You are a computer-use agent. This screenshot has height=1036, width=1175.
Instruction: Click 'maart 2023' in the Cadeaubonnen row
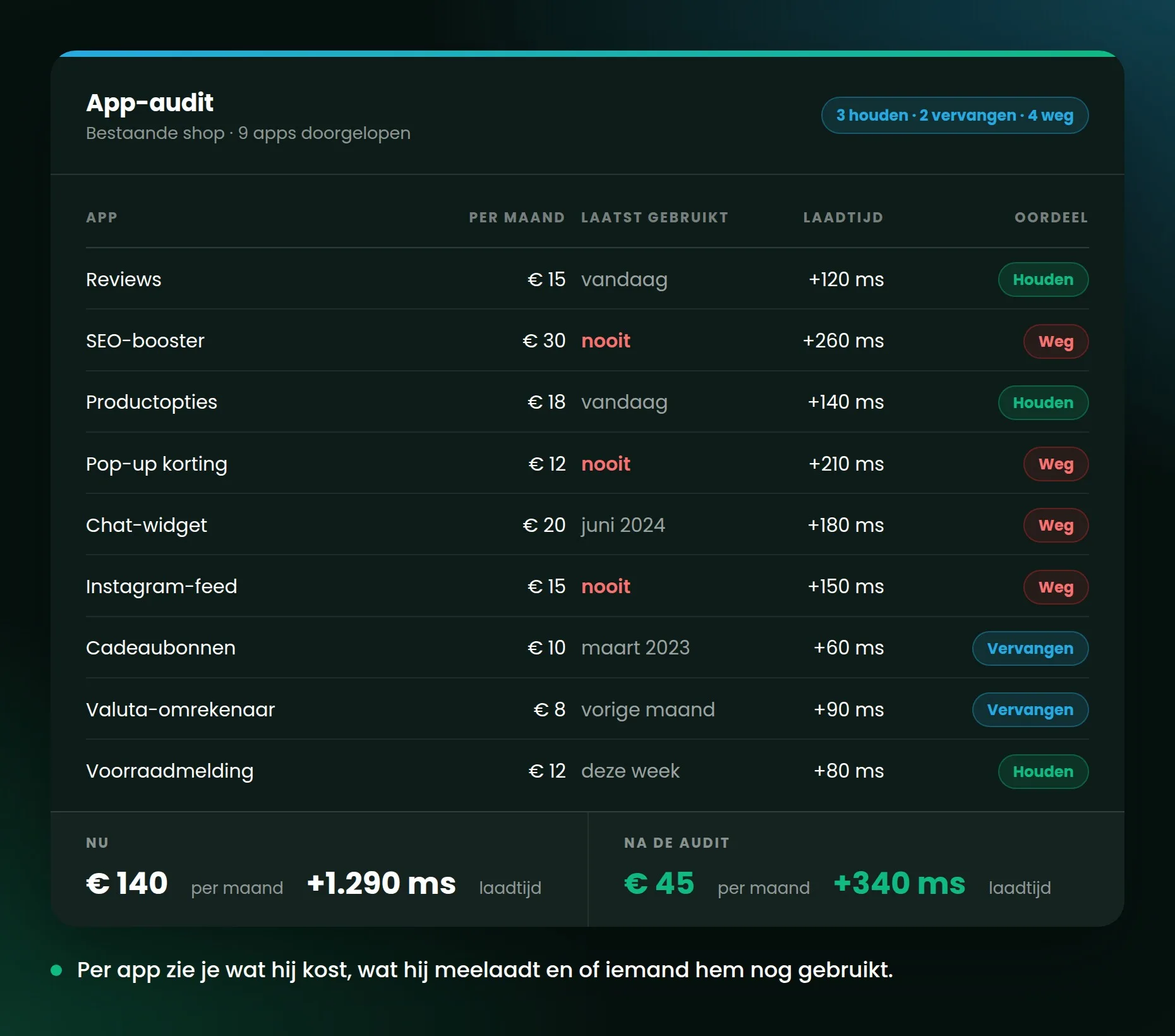tap(636, 648)
